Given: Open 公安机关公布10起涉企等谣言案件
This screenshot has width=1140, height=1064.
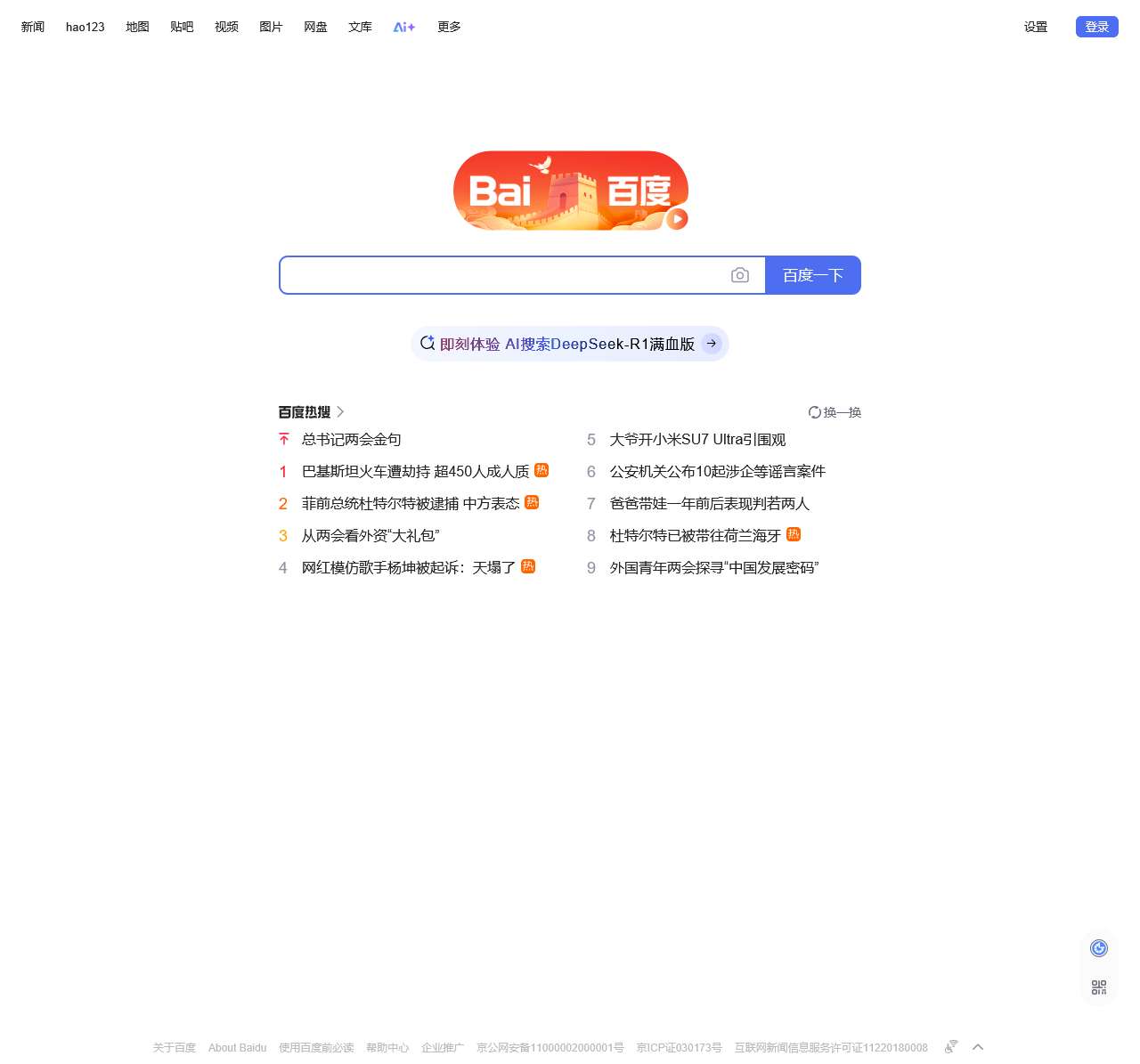Looking at the screenshot, I should (718, 471).
